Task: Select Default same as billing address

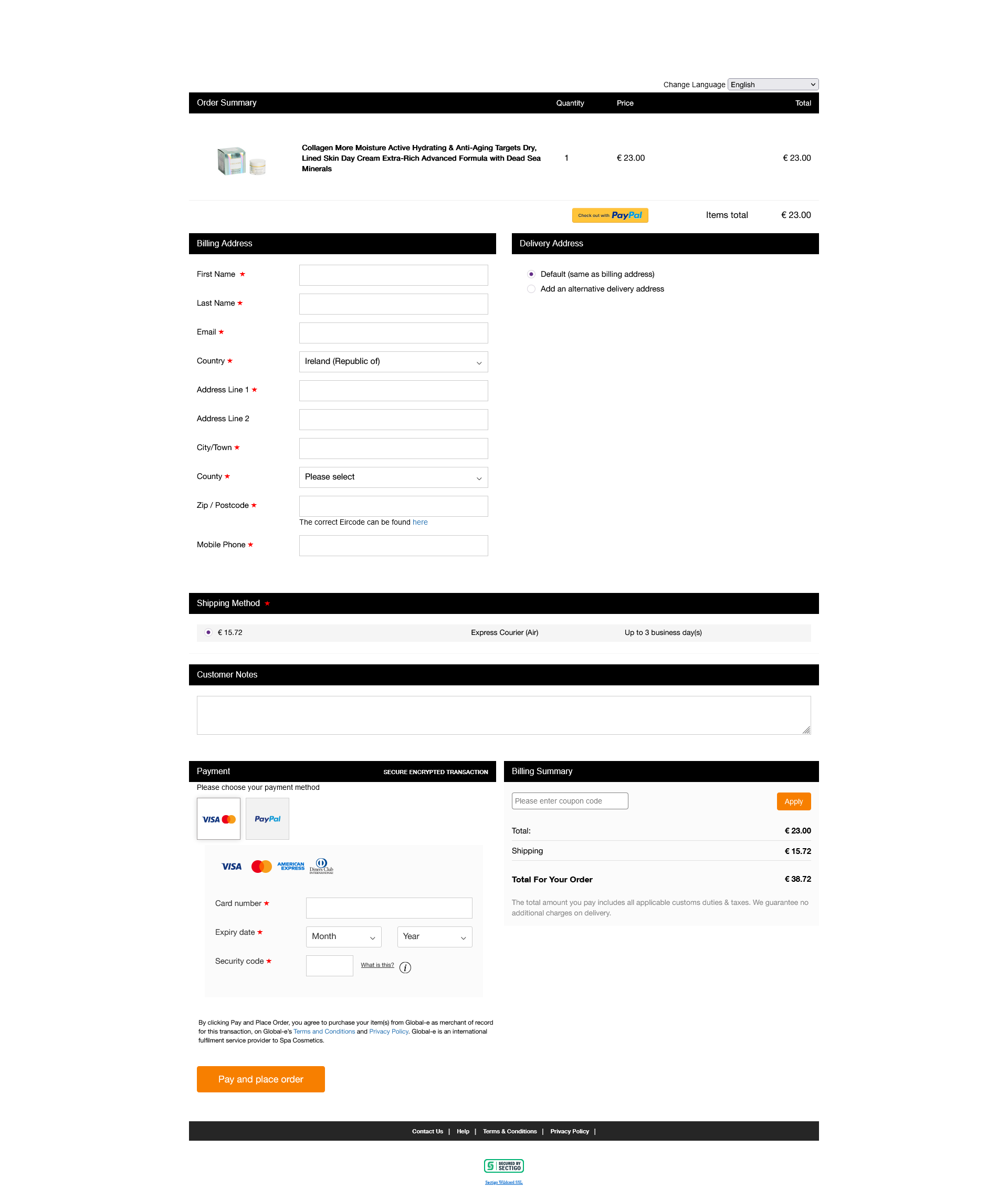Action: 531,274
